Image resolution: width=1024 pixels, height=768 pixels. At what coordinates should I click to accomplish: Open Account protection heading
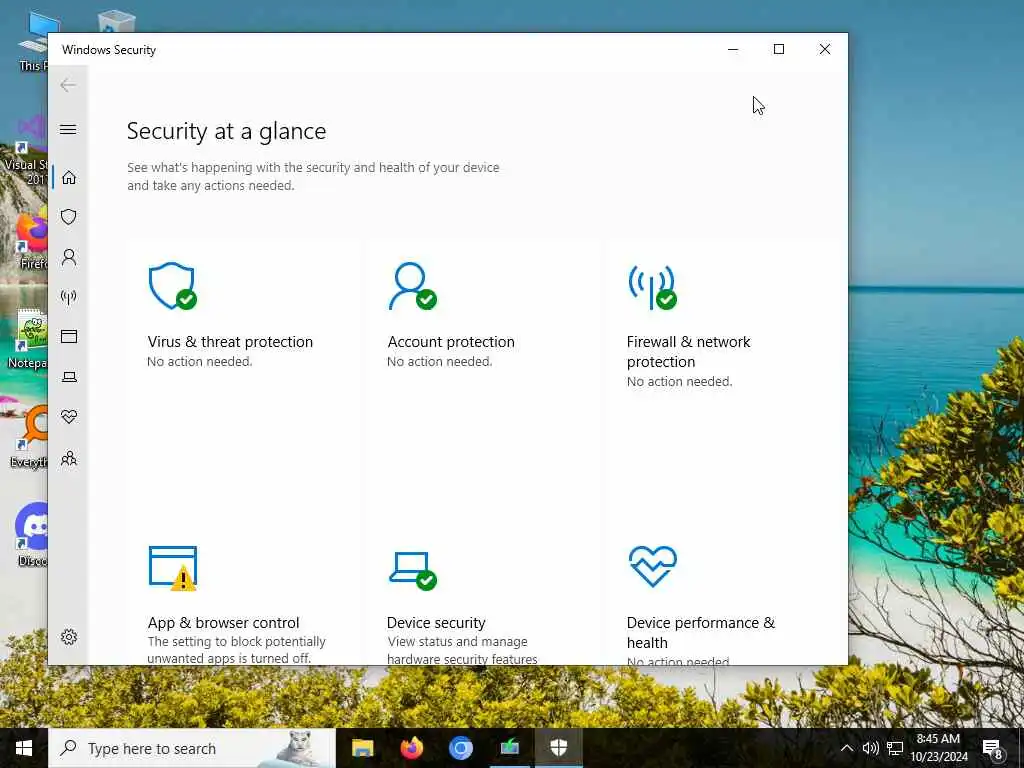[x=451, y=342]
